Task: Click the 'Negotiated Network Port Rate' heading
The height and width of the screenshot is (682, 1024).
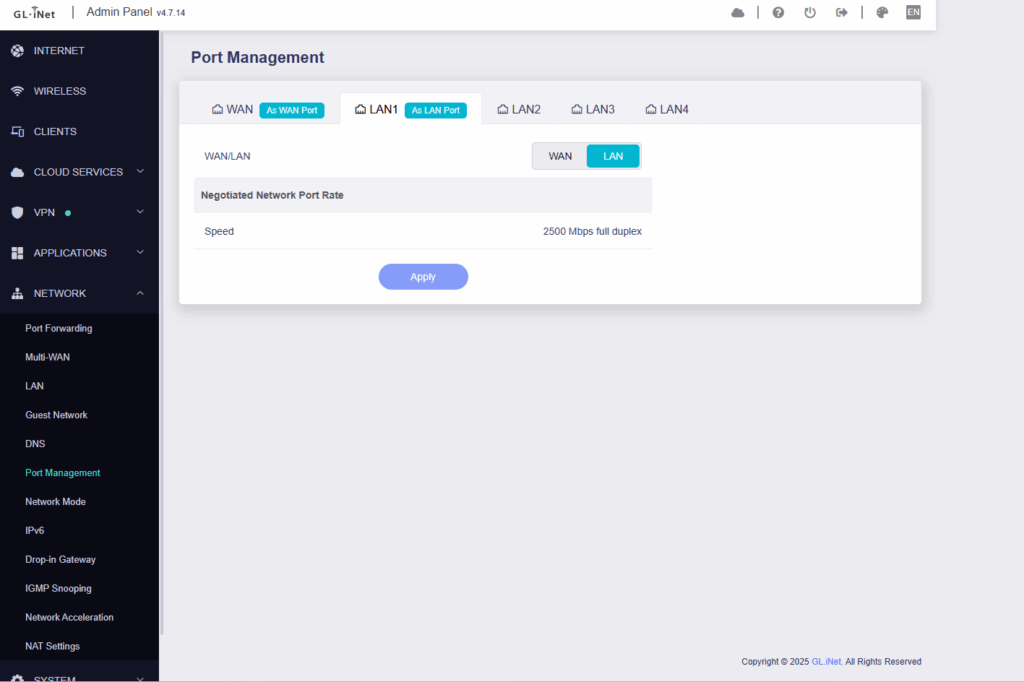Action: 272,195
